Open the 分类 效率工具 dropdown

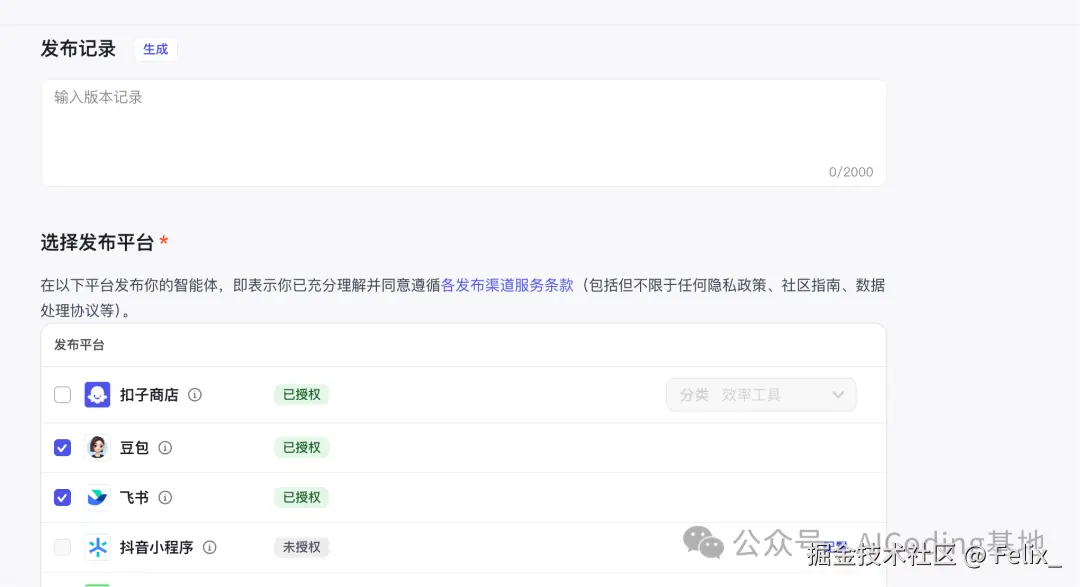pos(761,395)
